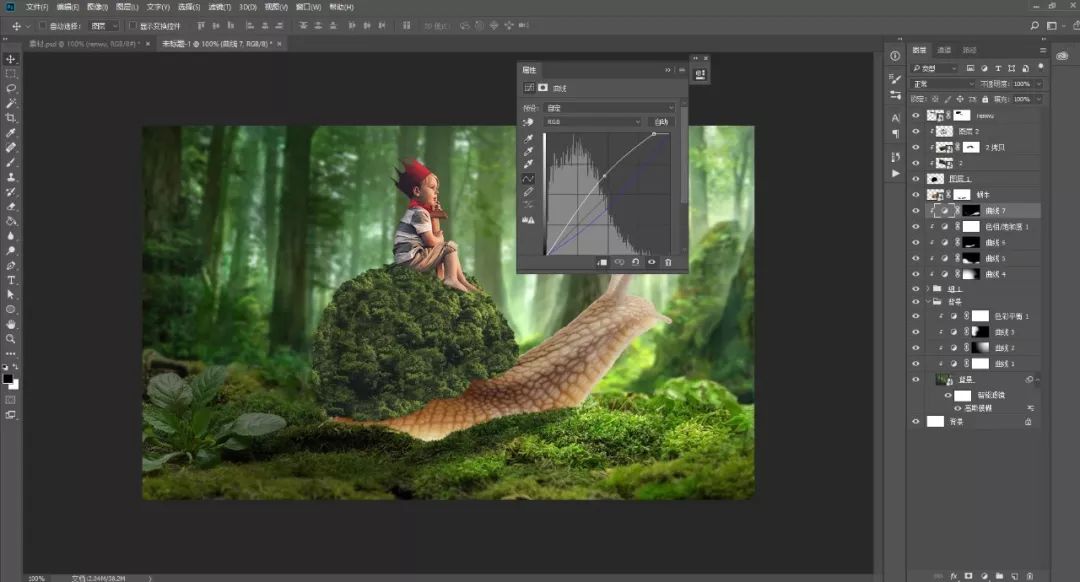The image size is (1080, 582).
Task: Create a new group with the folder icon
Action: (x=999, y=576)
